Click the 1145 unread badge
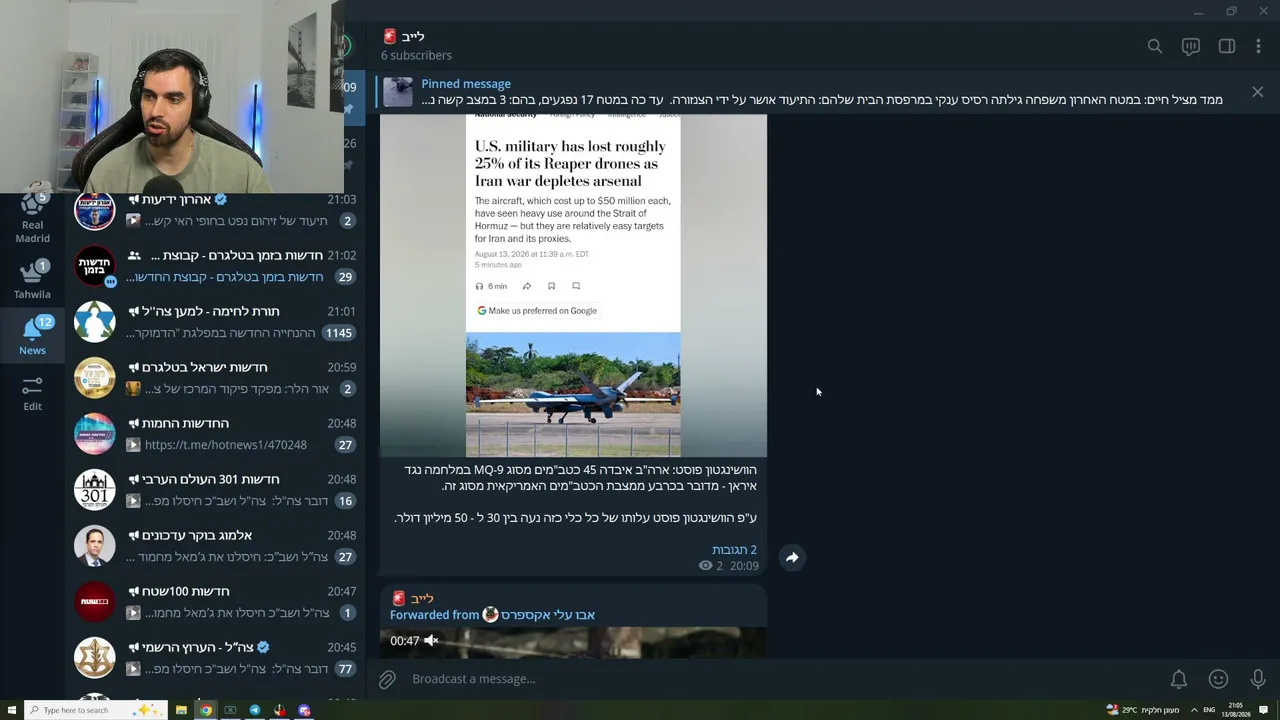This screenshot has width=1280, height=720. (339, 333)
